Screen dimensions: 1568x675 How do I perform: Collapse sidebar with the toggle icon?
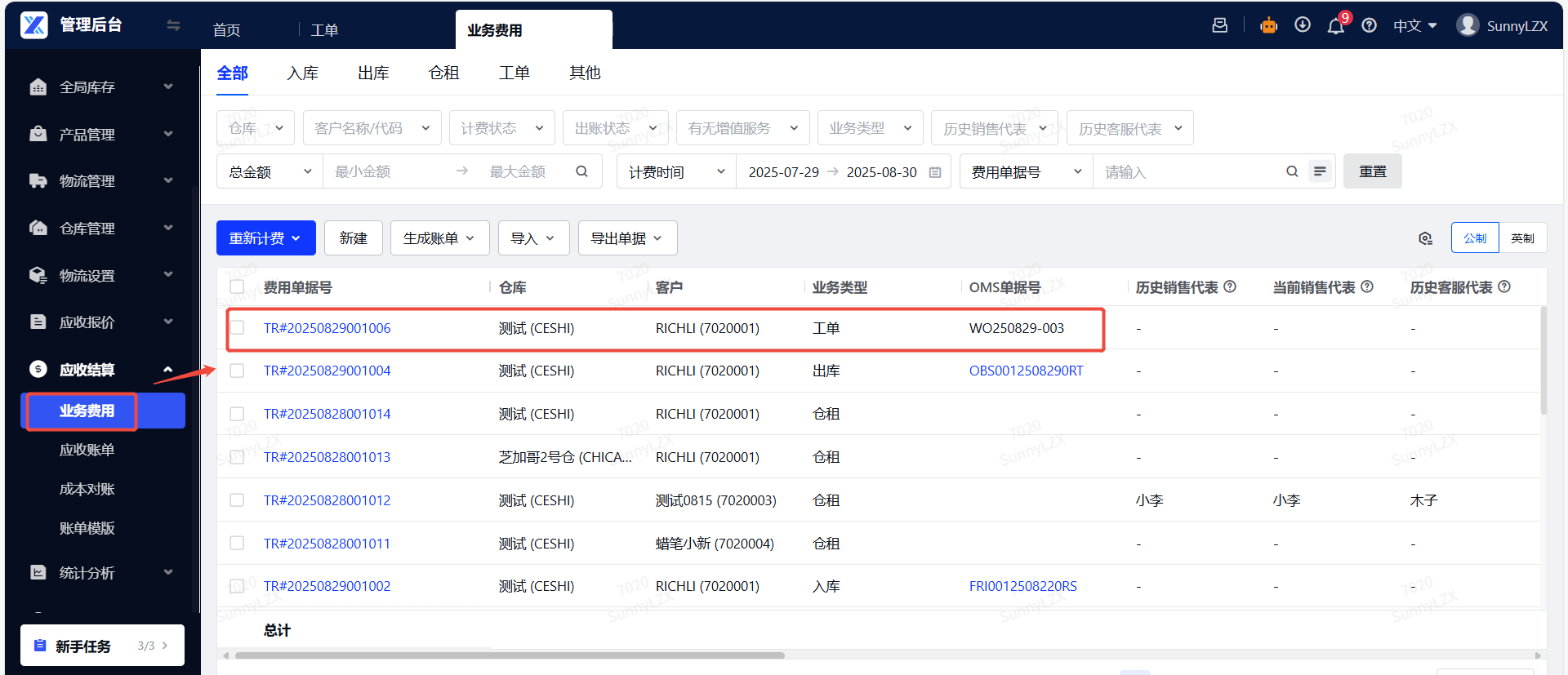[173, 25]
